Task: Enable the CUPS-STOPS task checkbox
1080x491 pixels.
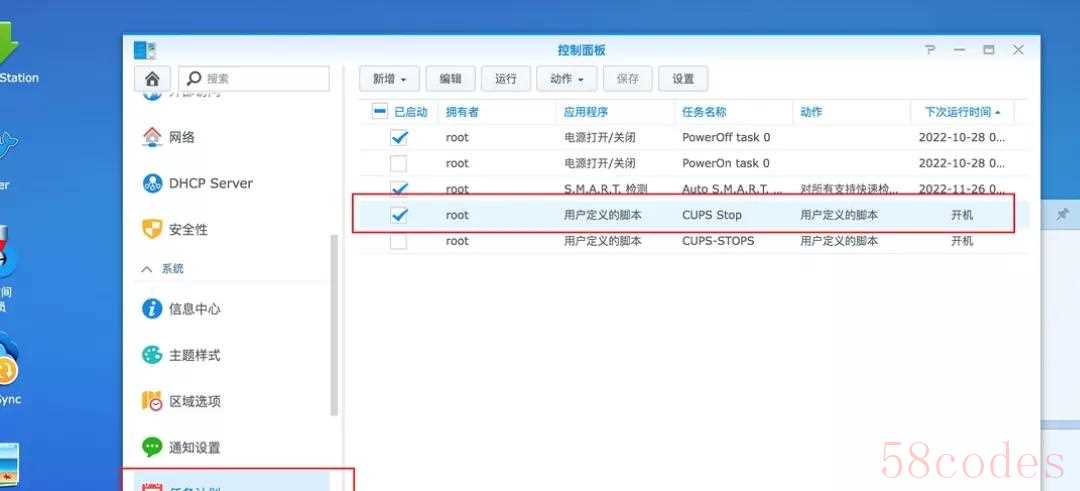Action: pos(399,241)
